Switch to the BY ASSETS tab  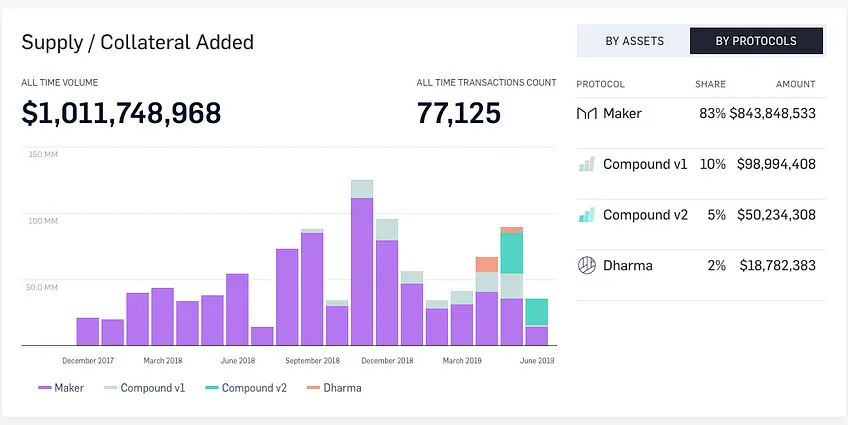pos(634,41)
